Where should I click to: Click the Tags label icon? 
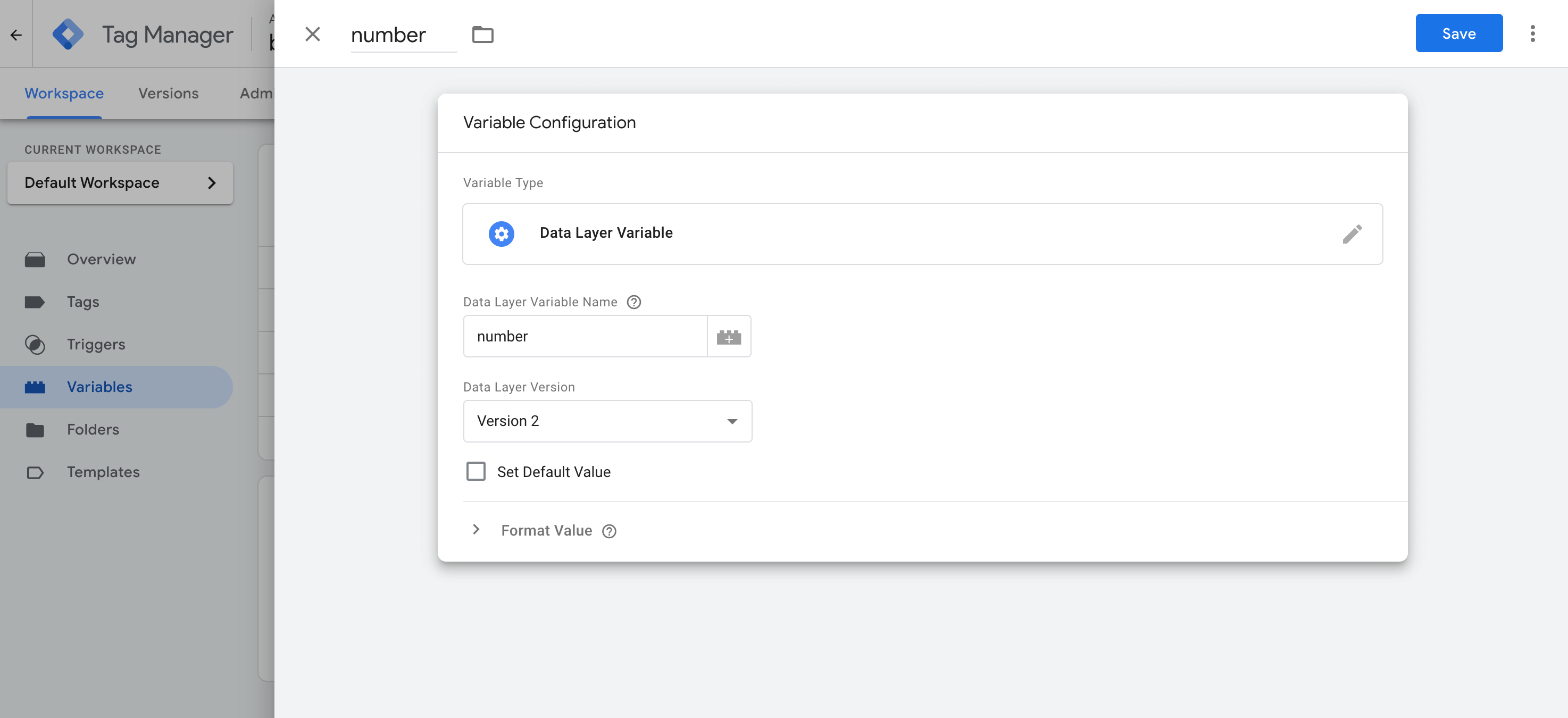pyautogui.click(x=35, y=302)
